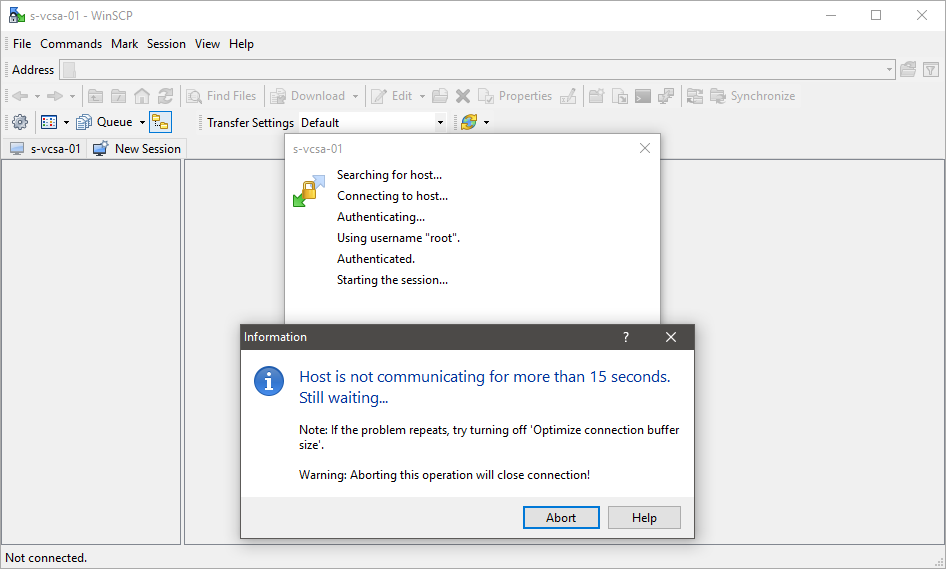Screen dimensions: 946x569
Task: Click the PuTTY session icon
Action: [x=666, y=96]
